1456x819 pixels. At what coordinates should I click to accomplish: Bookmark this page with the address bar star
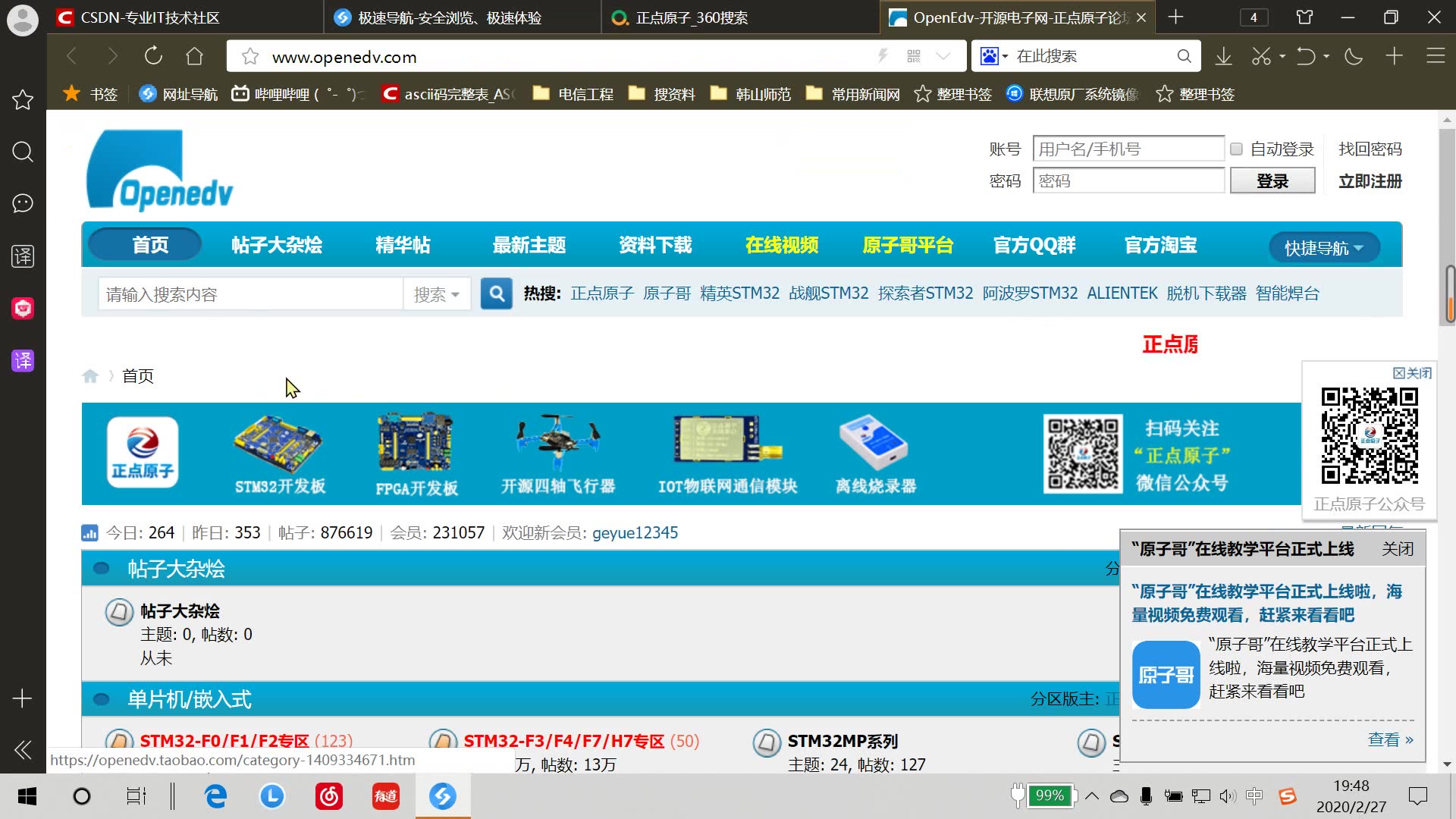[250, 57]
